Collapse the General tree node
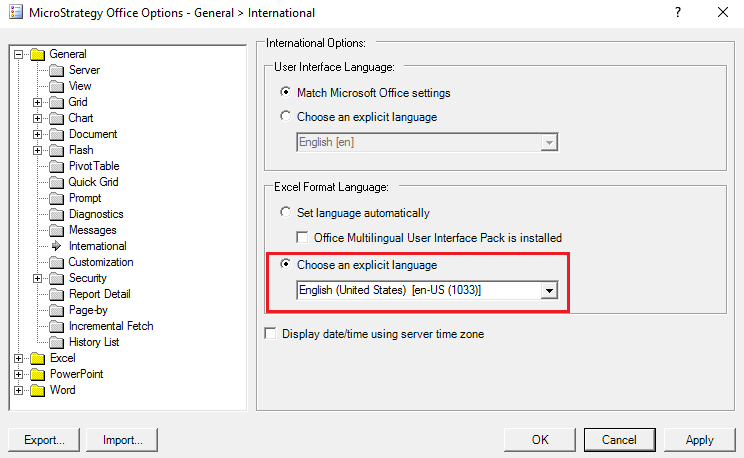The width and height of the screenshot is (744, 458). point(19,55)
